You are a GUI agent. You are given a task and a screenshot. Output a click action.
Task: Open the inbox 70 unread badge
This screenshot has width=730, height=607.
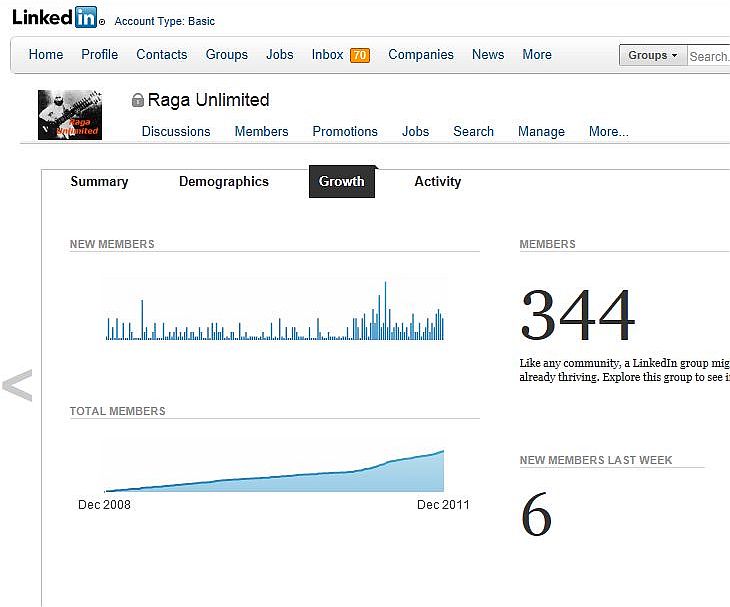click(x=359, y=55)
